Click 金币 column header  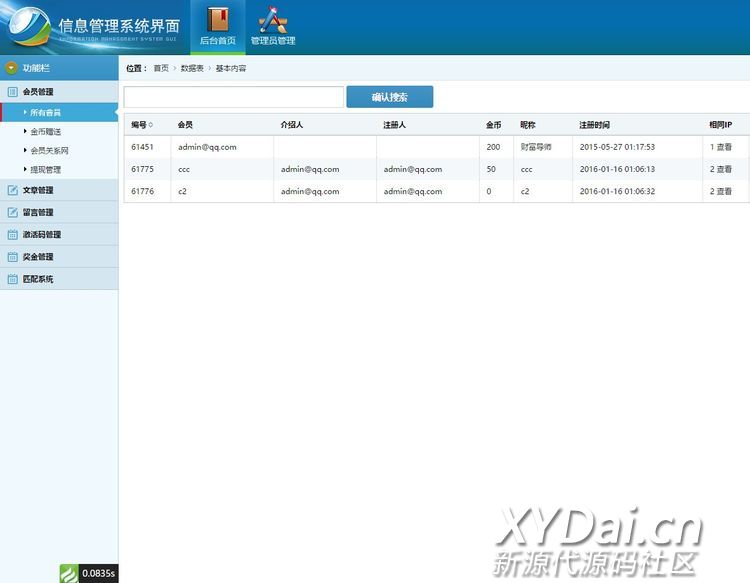pos(494,125)
